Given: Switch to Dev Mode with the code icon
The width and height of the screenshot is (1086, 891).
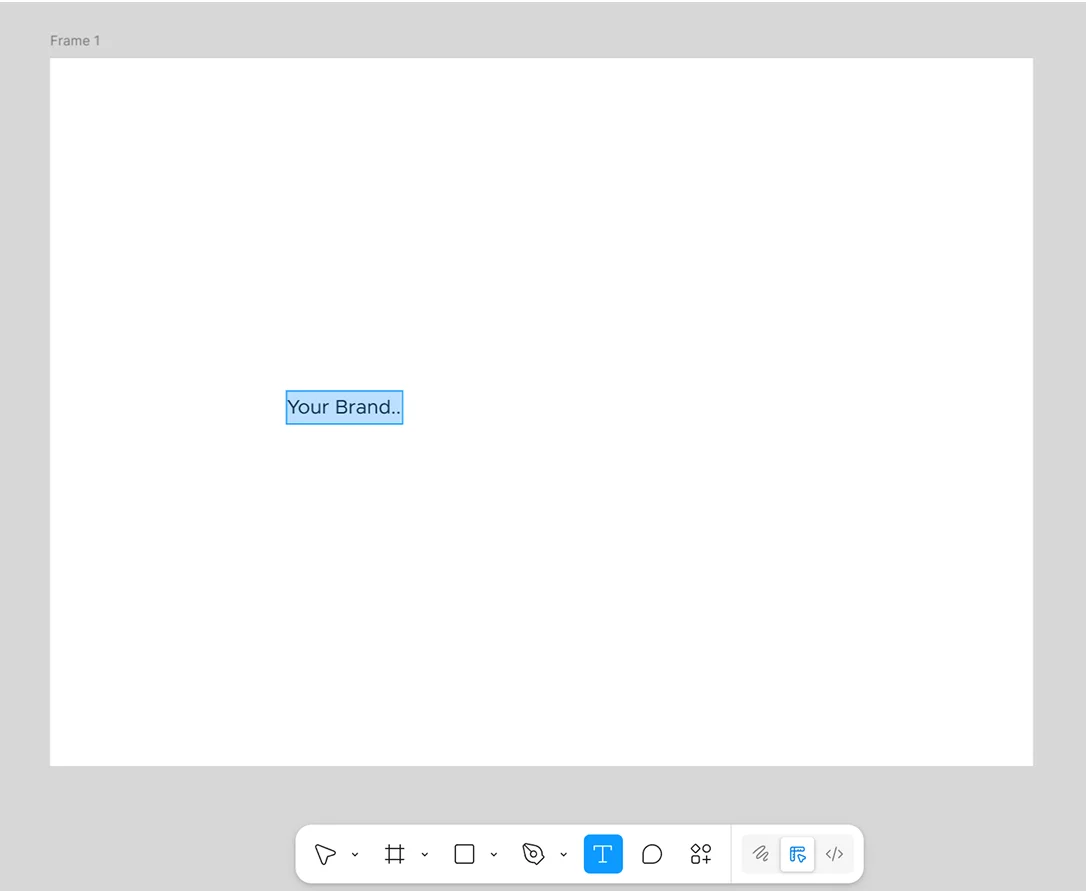Looking at the screenshot, I should pyautogui.click(x=835, y=854).
